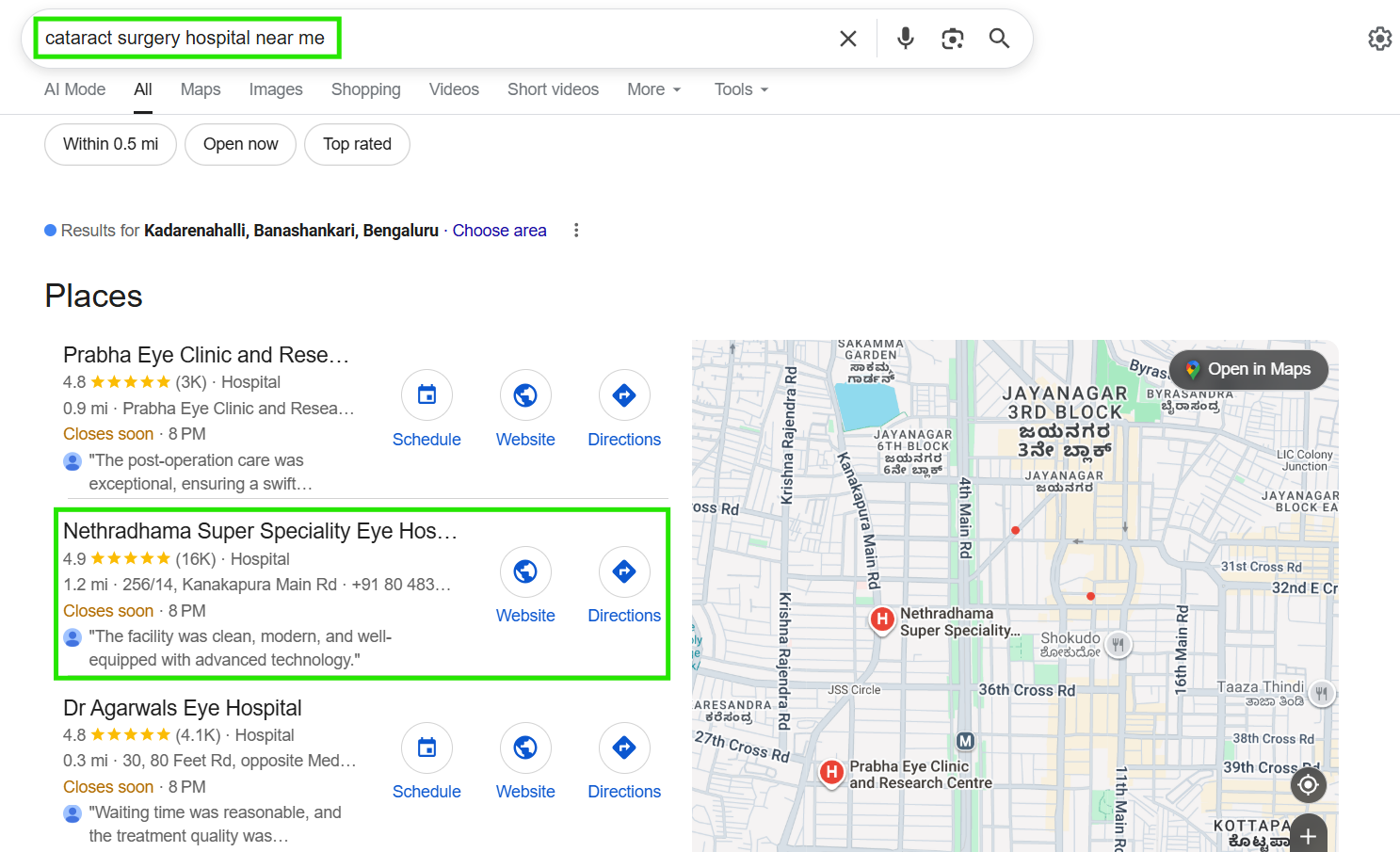Open Nethradhama hospital Website icon

coord(525,571)
